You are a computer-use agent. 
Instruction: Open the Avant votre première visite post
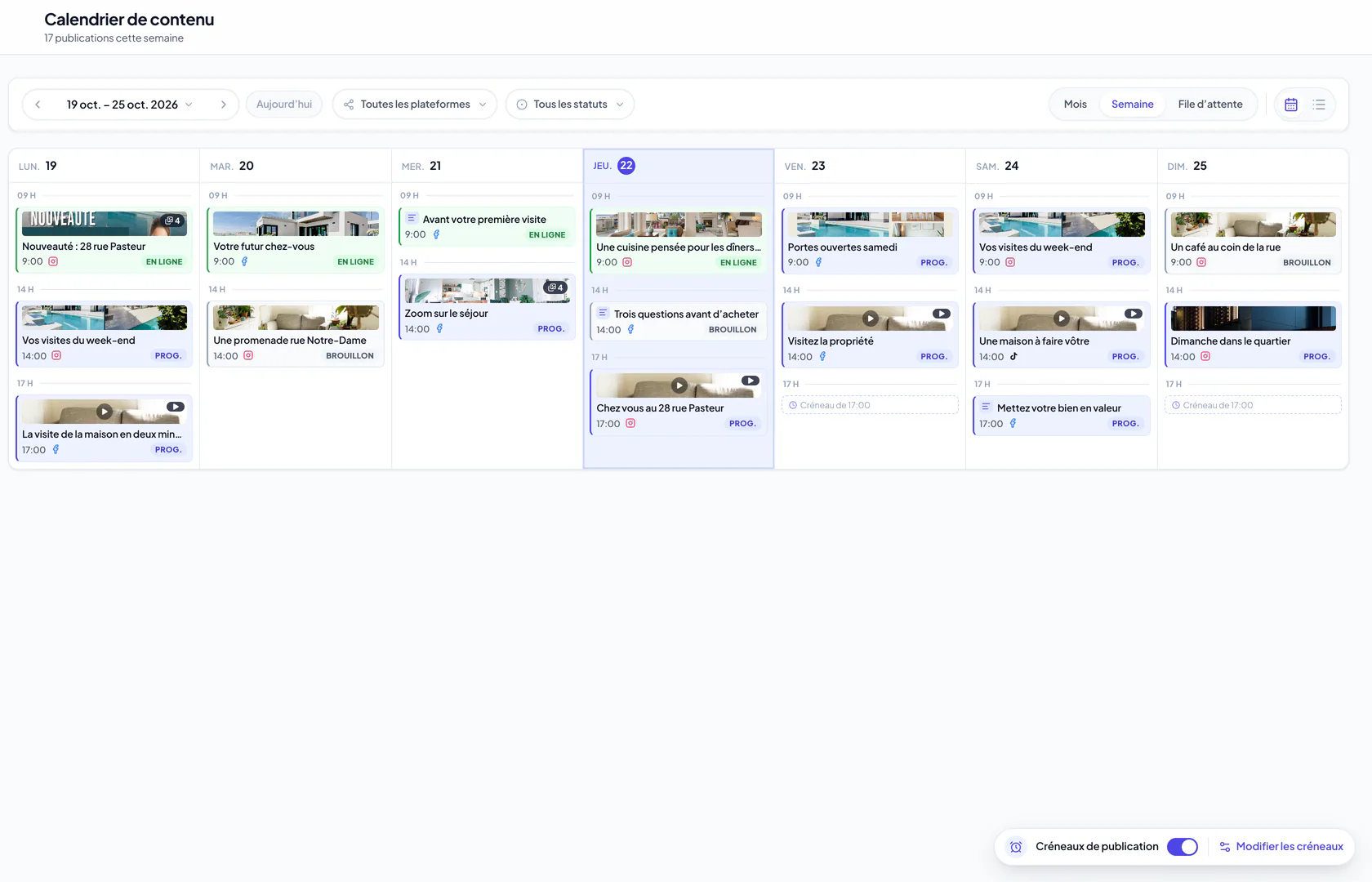click(487, 226)
